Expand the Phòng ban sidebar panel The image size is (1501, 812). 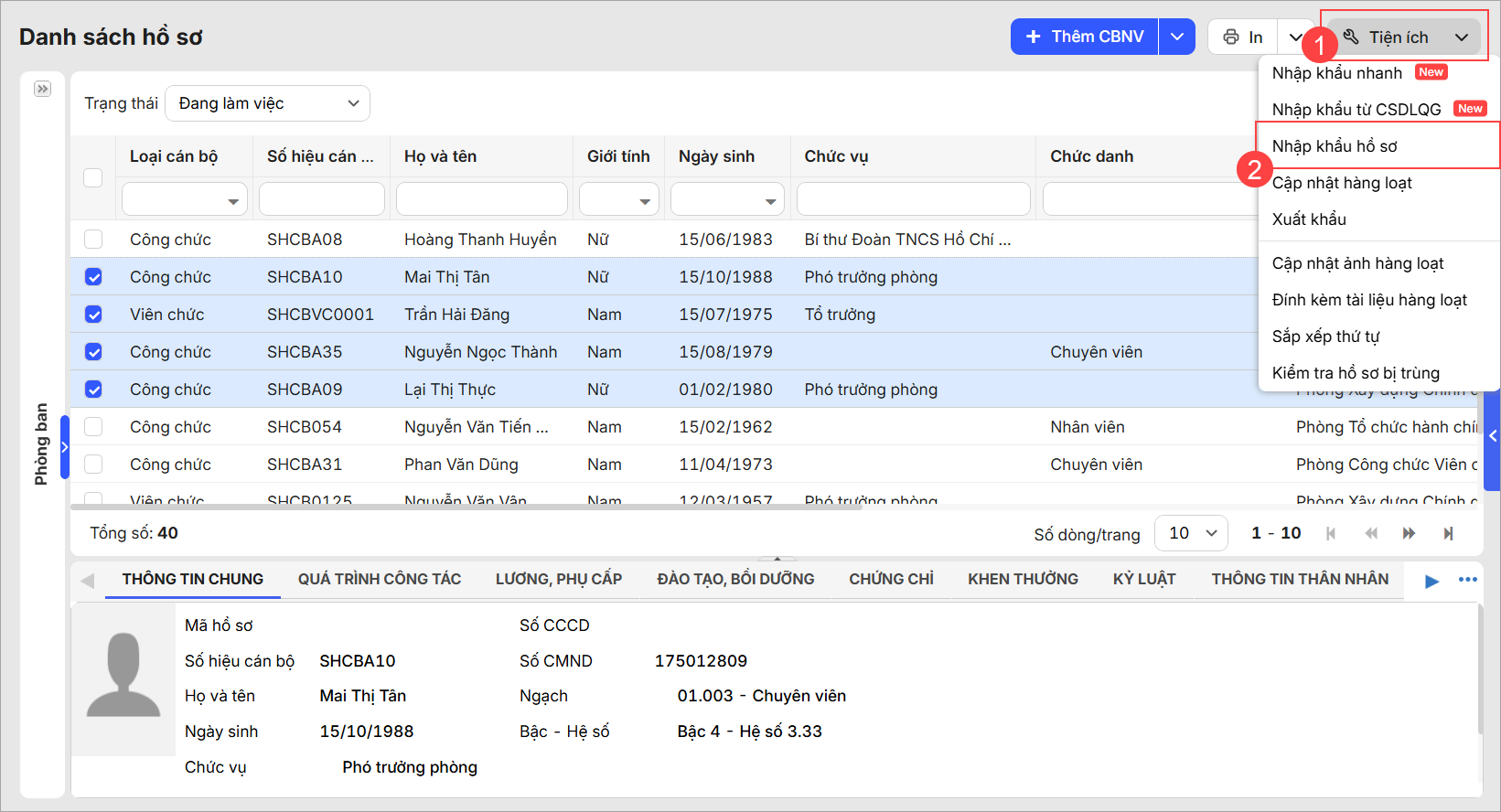(x=42, y=89)
